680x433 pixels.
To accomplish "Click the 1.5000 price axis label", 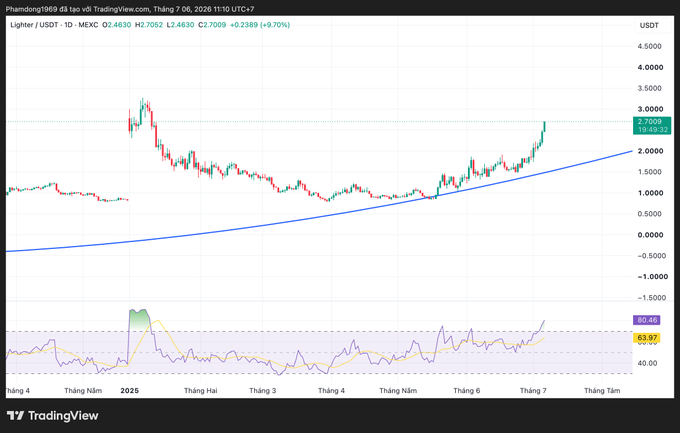I will tap(649, 172).
